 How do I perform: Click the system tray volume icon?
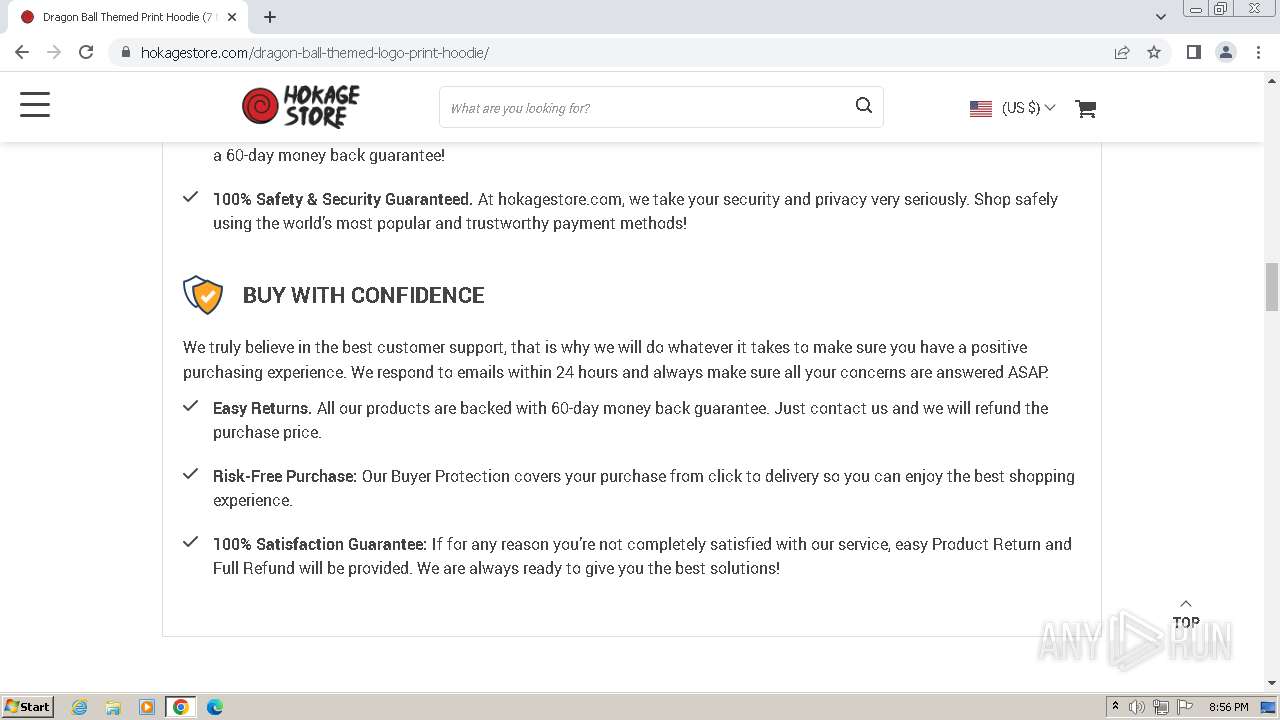[x=1137, y=707]
